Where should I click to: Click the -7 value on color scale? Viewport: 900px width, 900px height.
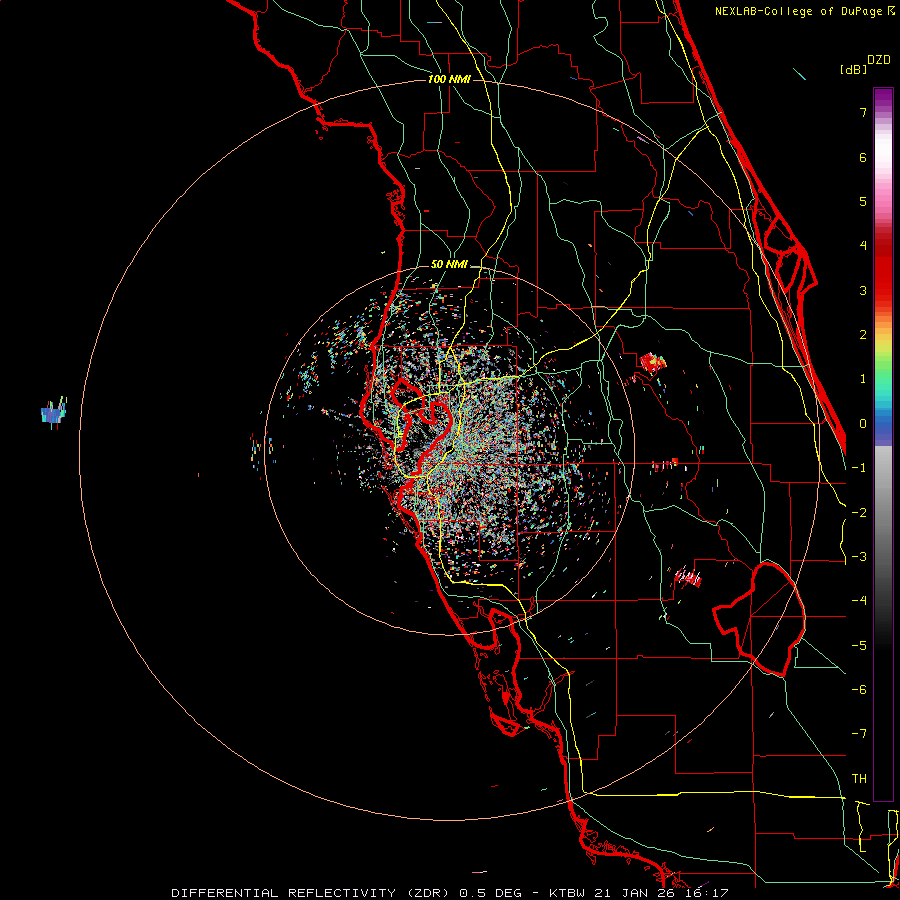coord(859,734)
